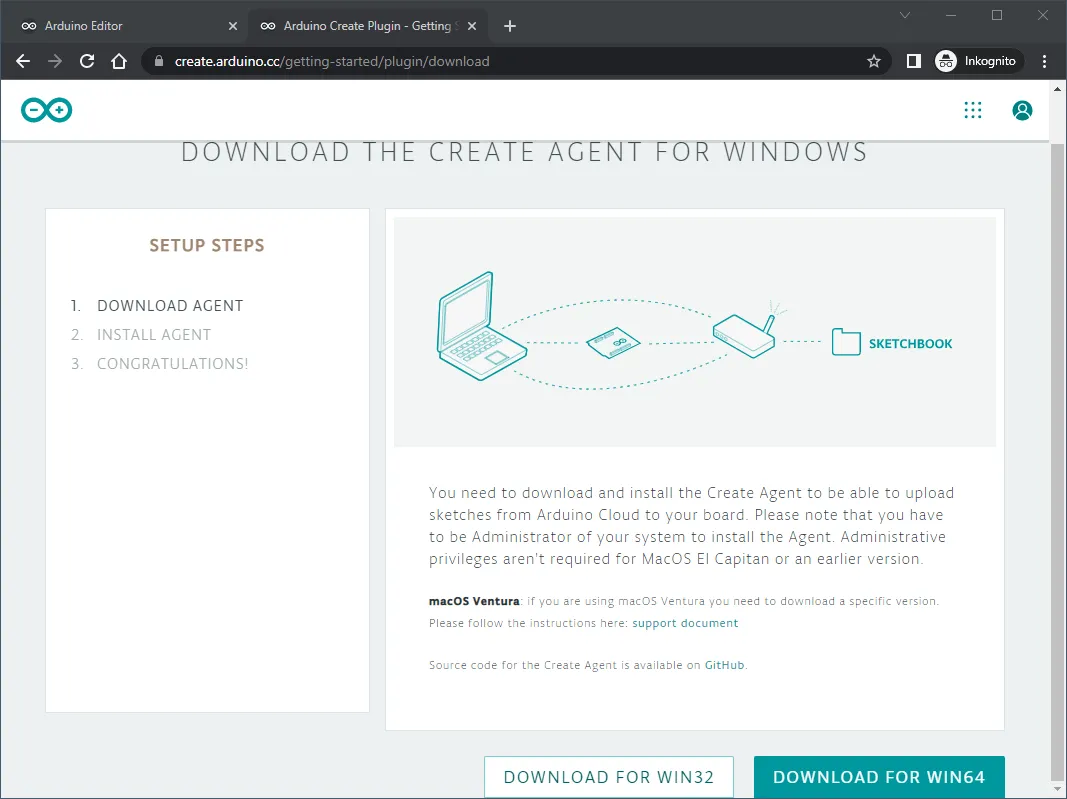Open the user profile avatar menu
Viewport: 1067px width, 799px height.
pyautogui.click(x=1022, y=110)
